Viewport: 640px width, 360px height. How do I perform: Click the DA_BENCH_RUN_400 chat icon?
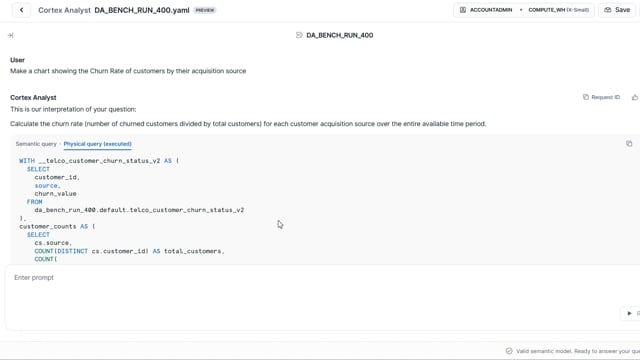click(x=299, y=35)
